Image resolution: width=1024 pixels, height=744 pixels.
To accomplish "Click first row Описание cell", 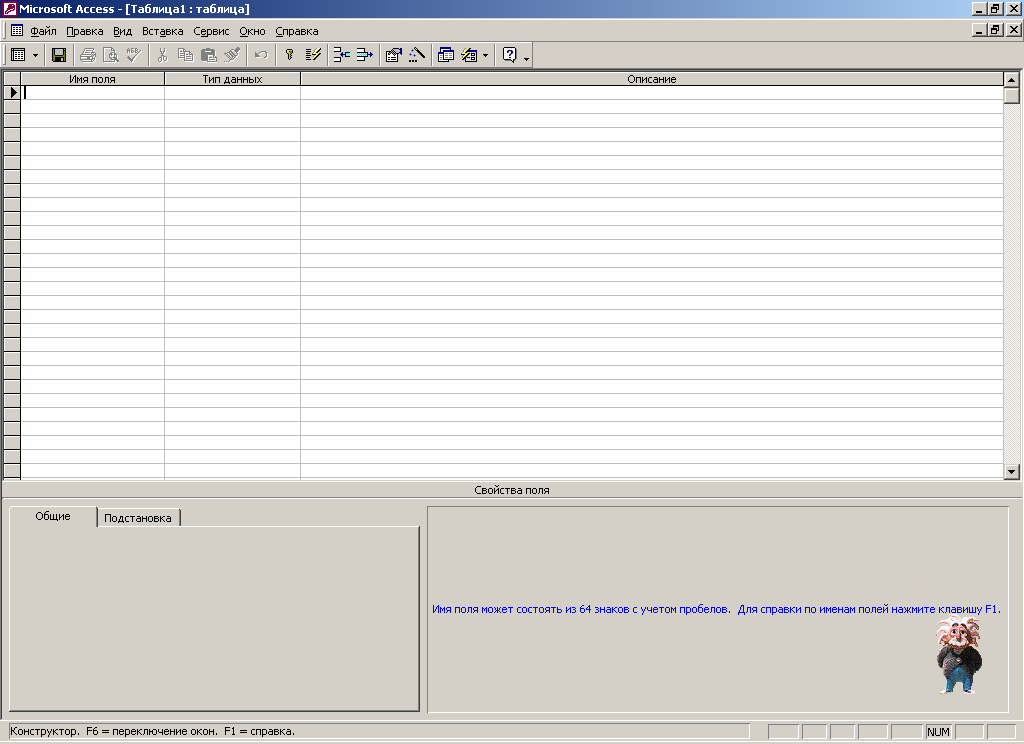I will pos(651,93).
